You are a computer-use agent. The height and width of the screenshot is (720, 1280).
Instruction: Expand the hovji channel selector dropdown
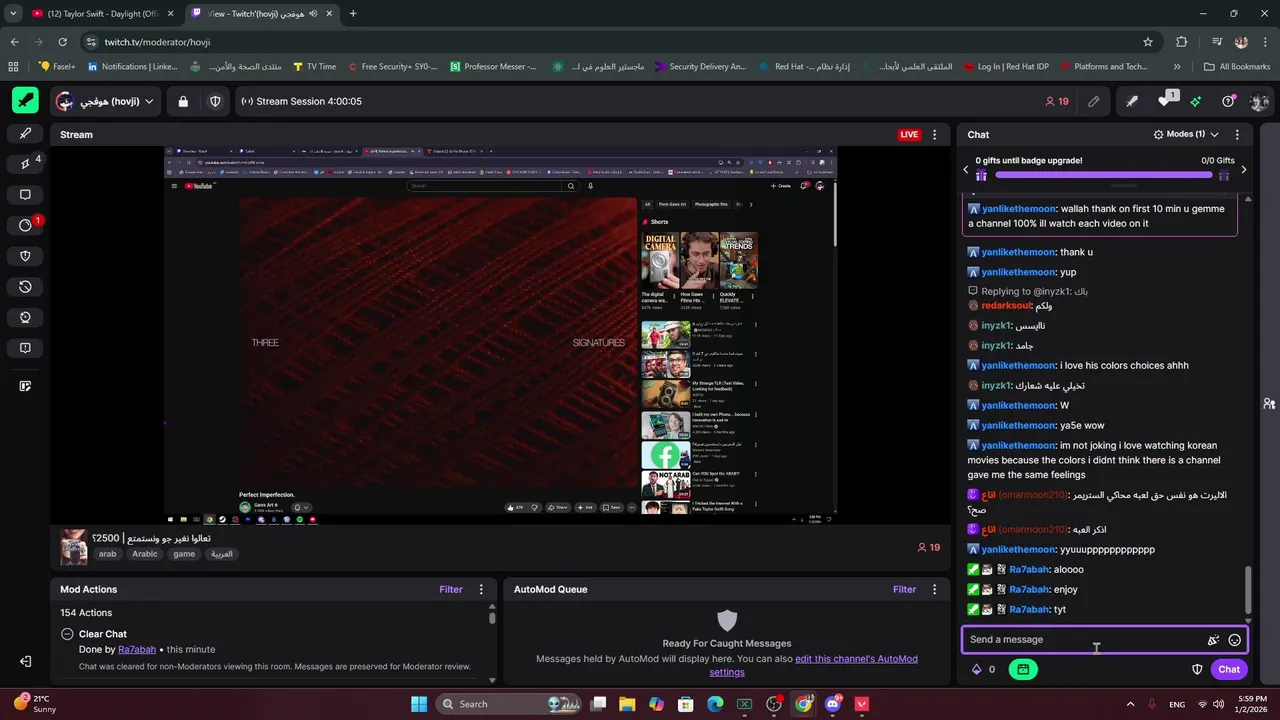pyautogui.click(x=107, y=101)
